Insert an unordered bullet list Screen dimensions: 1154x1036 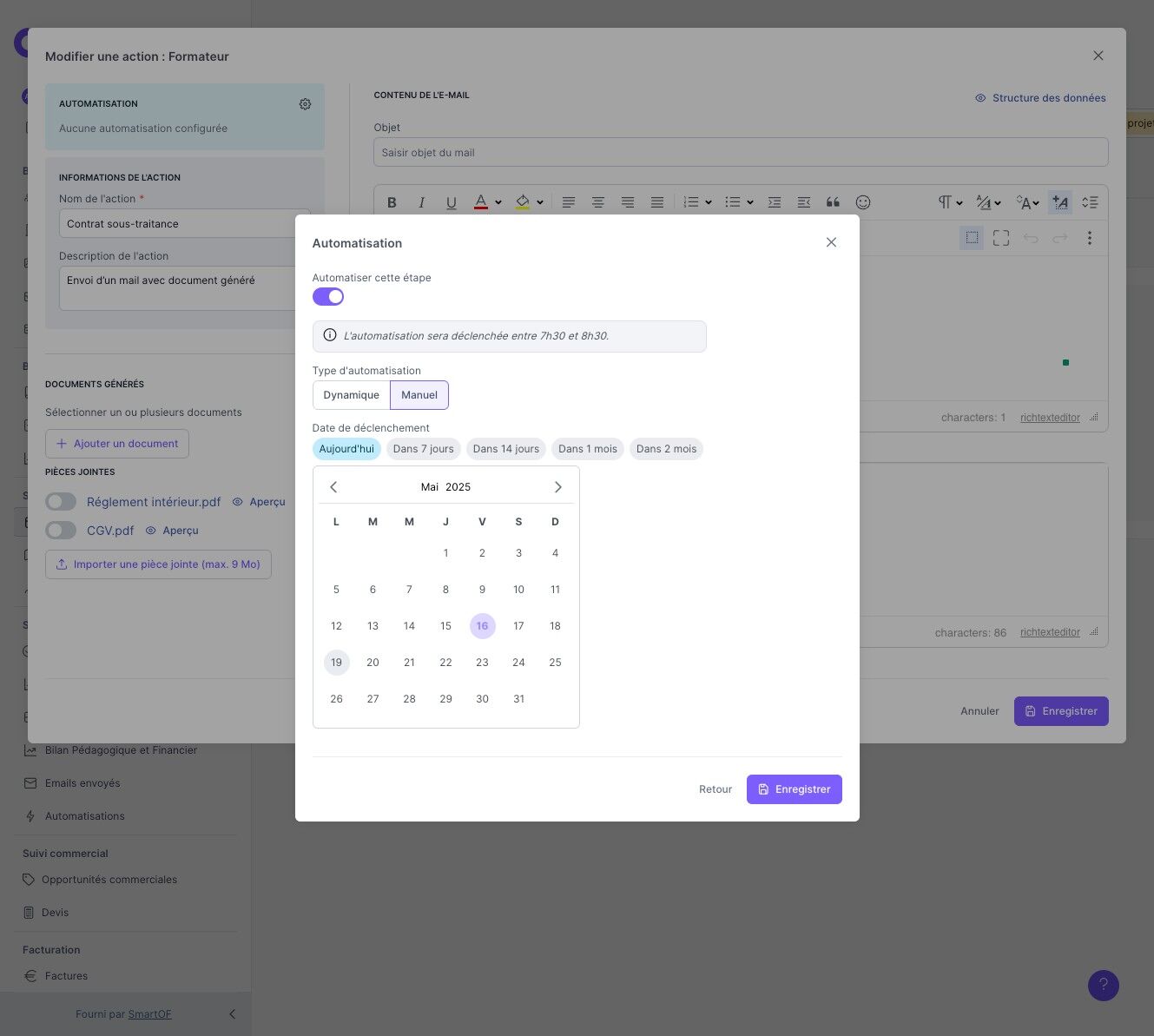point(733,202)
